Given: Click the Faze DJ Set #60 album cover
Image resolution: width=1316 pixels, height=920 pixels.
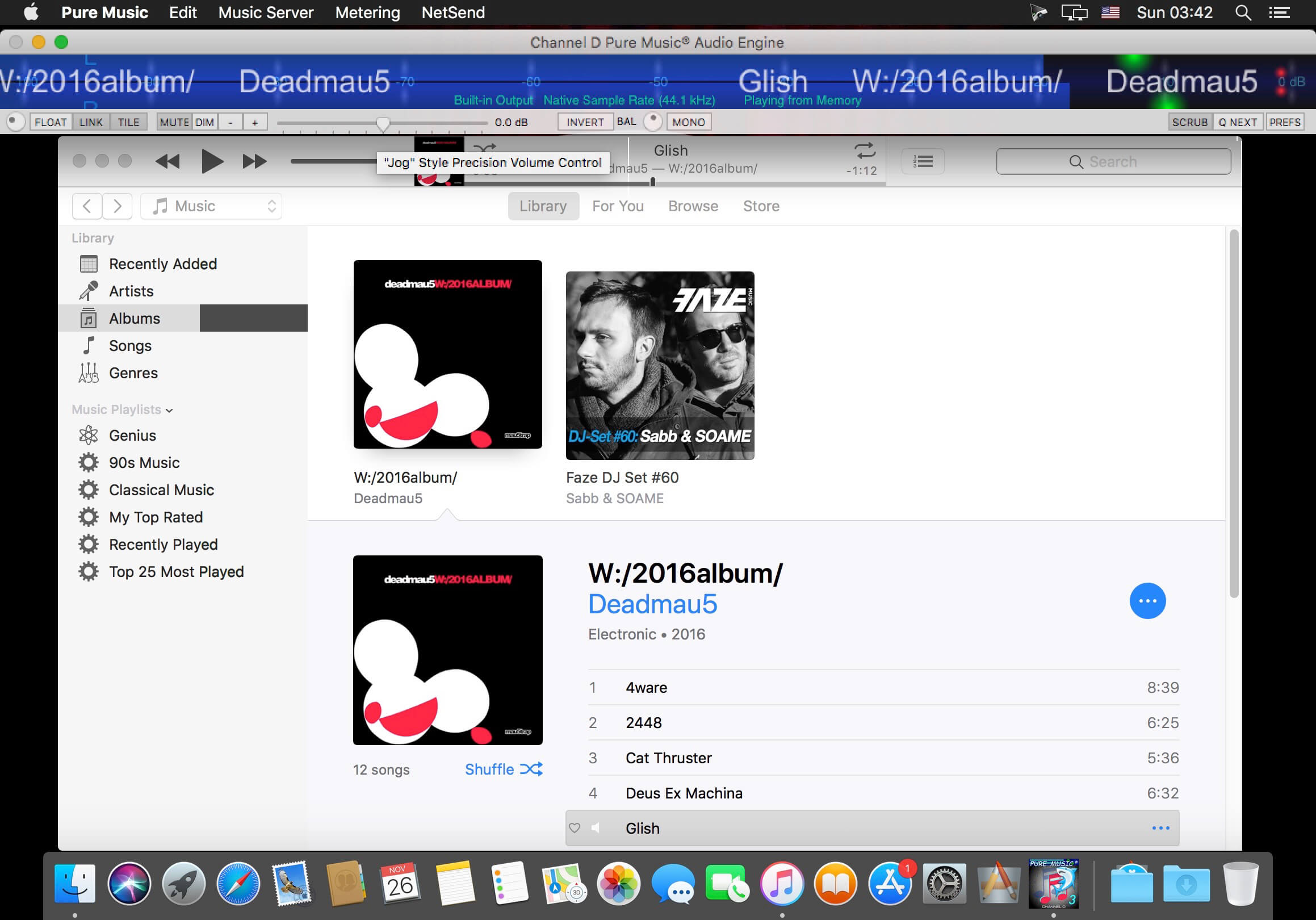Looking at the screenshot, I should [660, 366].
